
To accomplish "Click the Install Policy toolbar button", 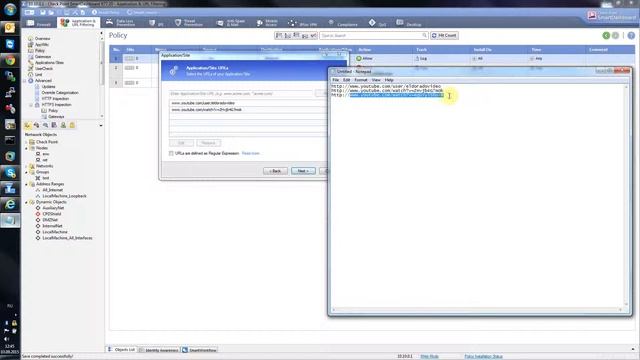I will click(106, 12).
